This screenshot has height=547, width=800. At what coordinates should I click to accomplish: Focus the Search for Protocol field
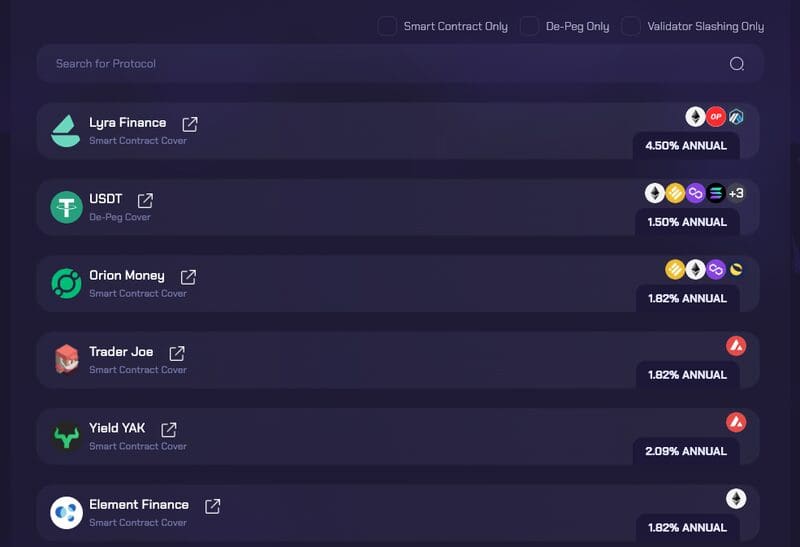pyautogui.click(x=380, y=64)
